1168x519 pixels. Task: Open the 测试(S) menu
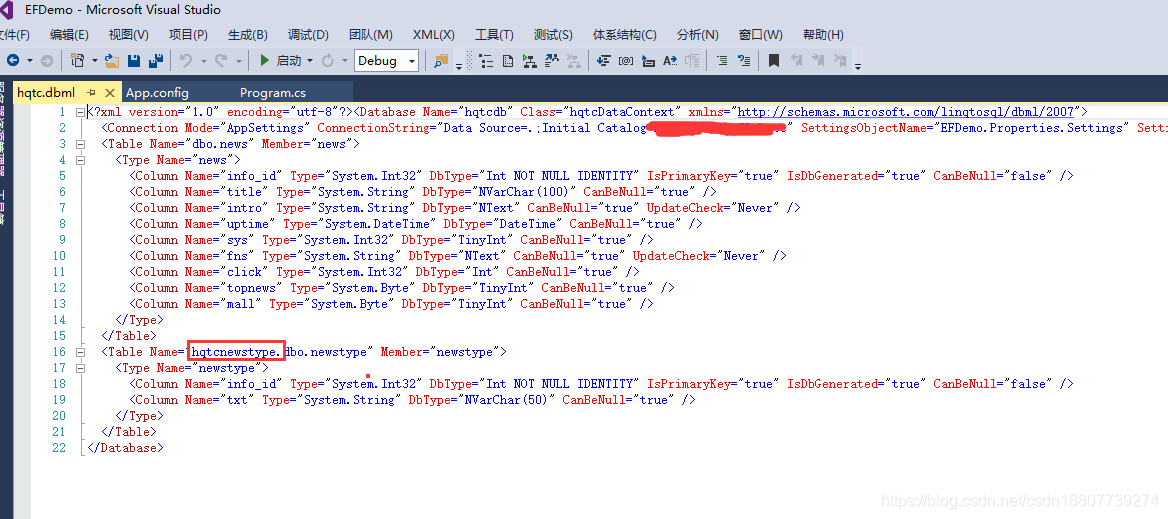(x=553, y=35)
